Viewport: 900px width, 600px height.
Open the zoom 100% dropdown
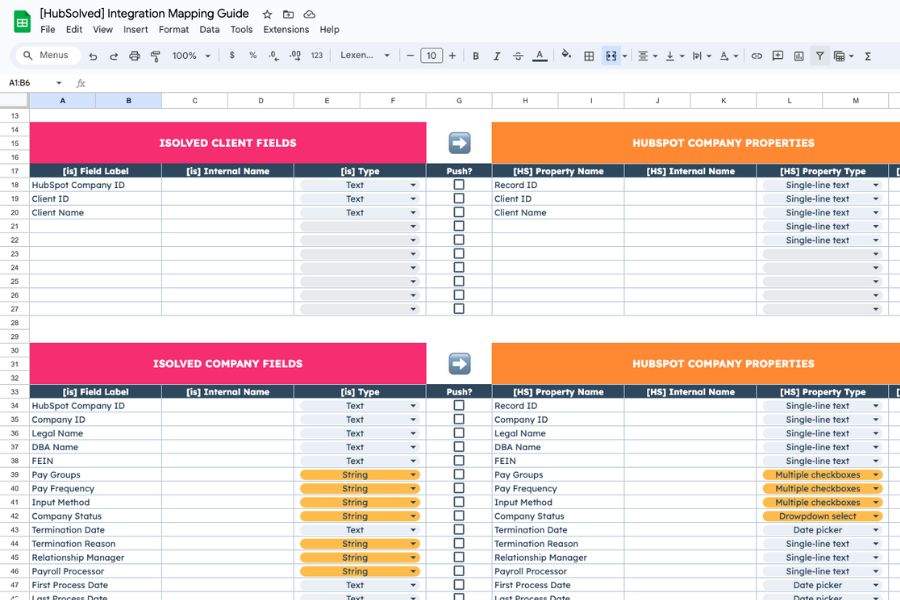click(191, 56)
